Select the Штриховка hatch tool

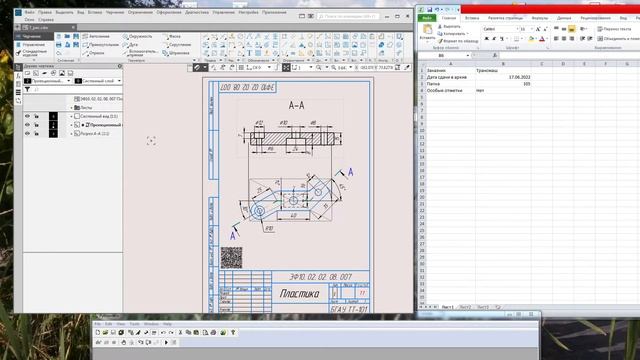[176, 53]
